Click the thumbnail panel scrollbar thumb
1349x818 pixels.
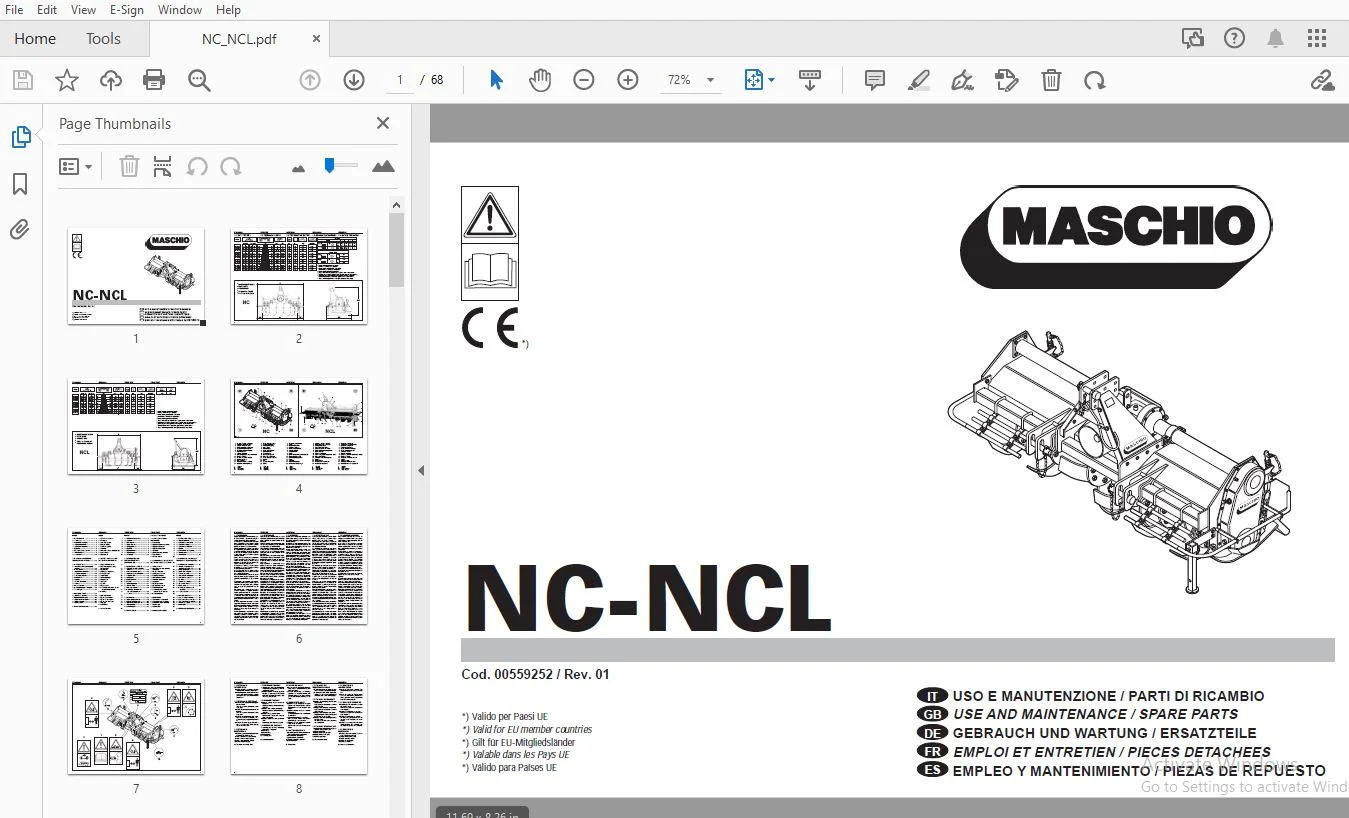pos(397,249)
